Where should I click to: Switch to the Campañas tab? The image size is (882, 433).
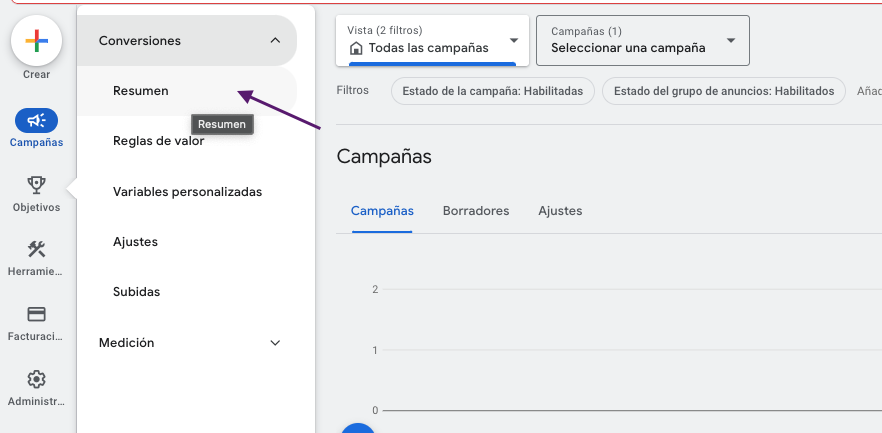pos(382,211)
